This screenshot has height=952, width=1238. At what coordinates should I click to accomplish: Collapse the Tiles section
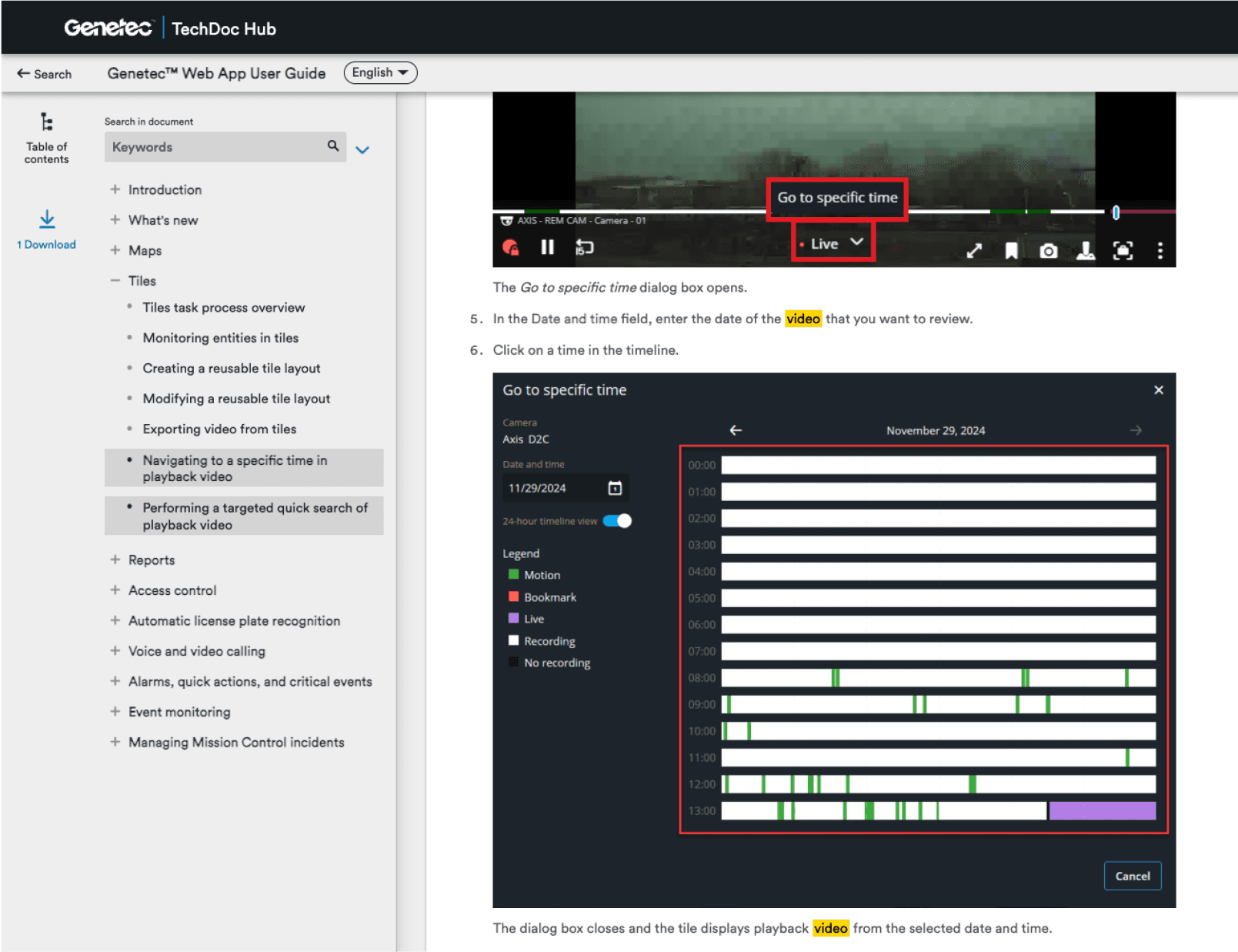point(115,281)
